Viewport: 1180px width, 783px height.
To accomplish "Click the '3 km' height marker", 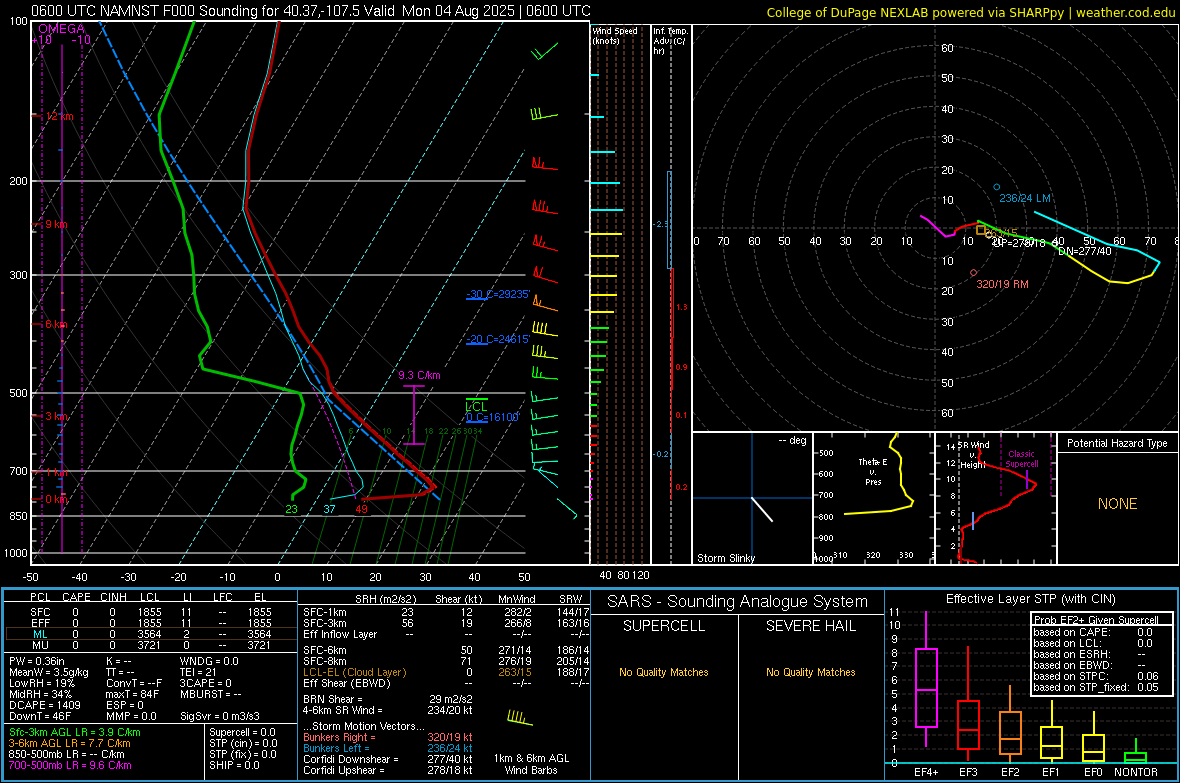I will (58, 416).
